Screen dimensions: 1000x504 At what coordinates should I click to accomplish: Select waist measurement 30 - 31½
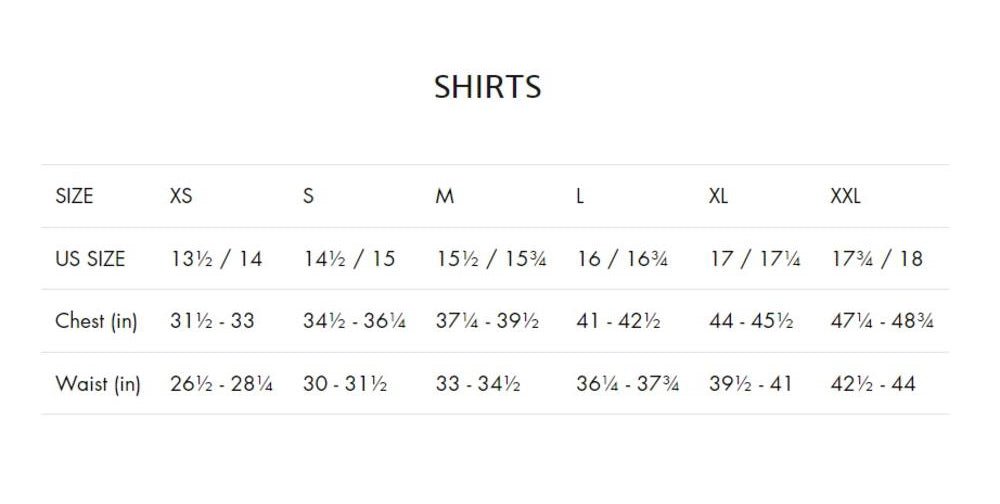[345, 384]
